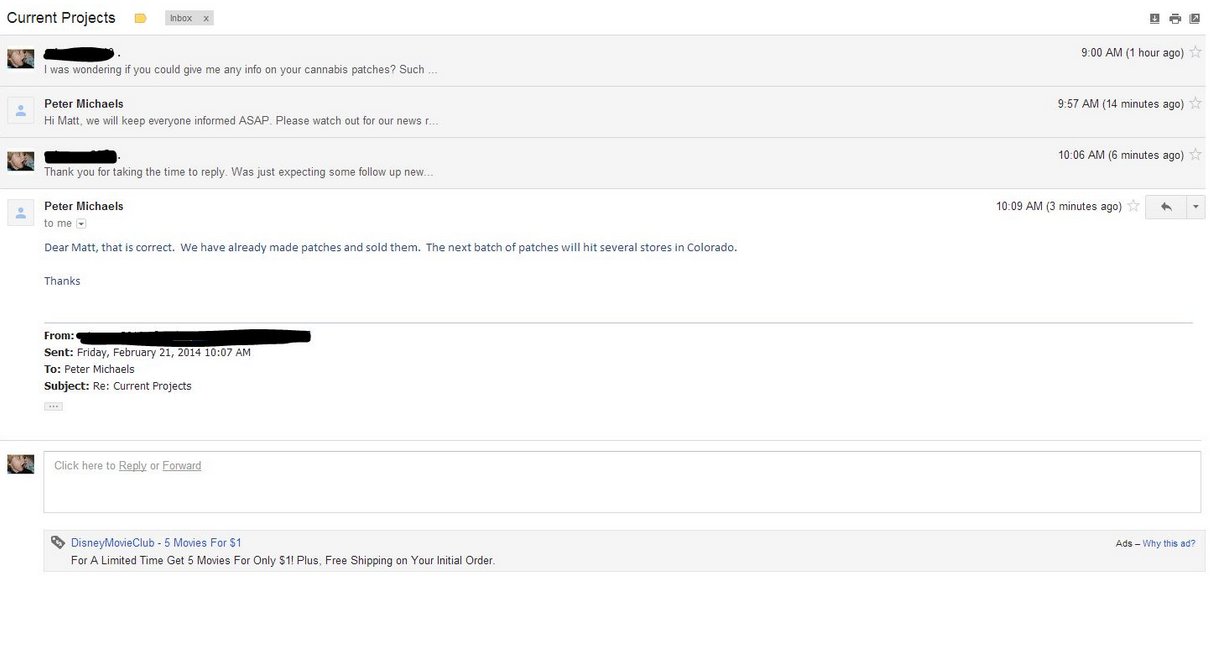Screen dimensions: 1219x659
Task: Remove the Inbox label with x
Action: click(206, 18)
